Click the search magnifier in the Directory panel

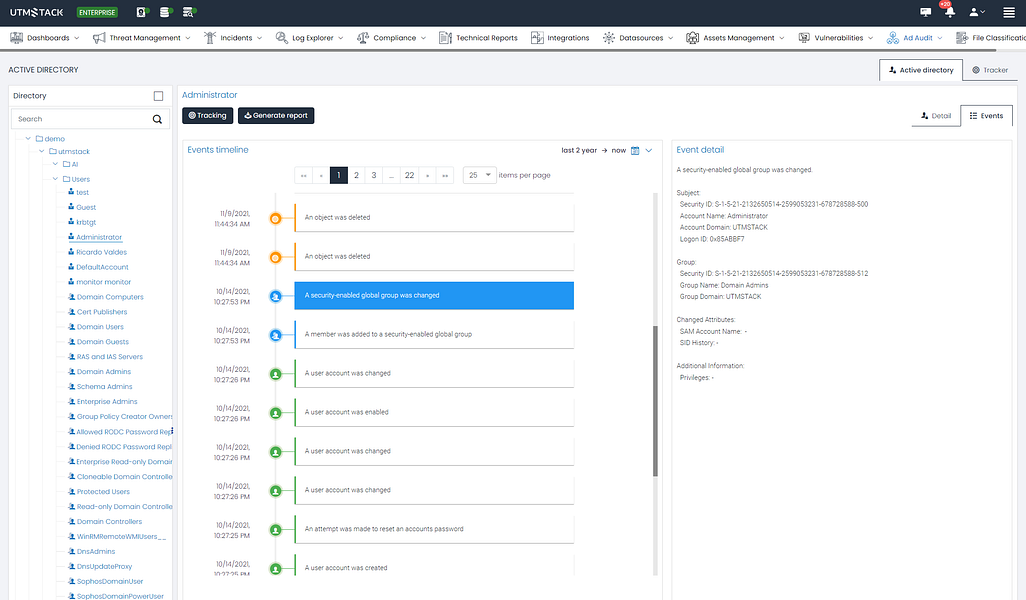(x=157, y=118)
